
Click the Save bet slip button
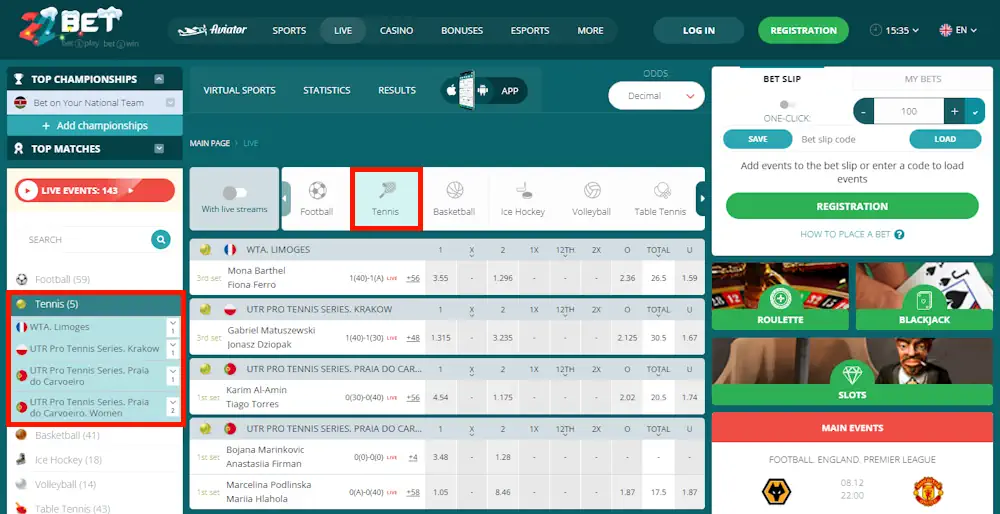(x=758, y=139)
